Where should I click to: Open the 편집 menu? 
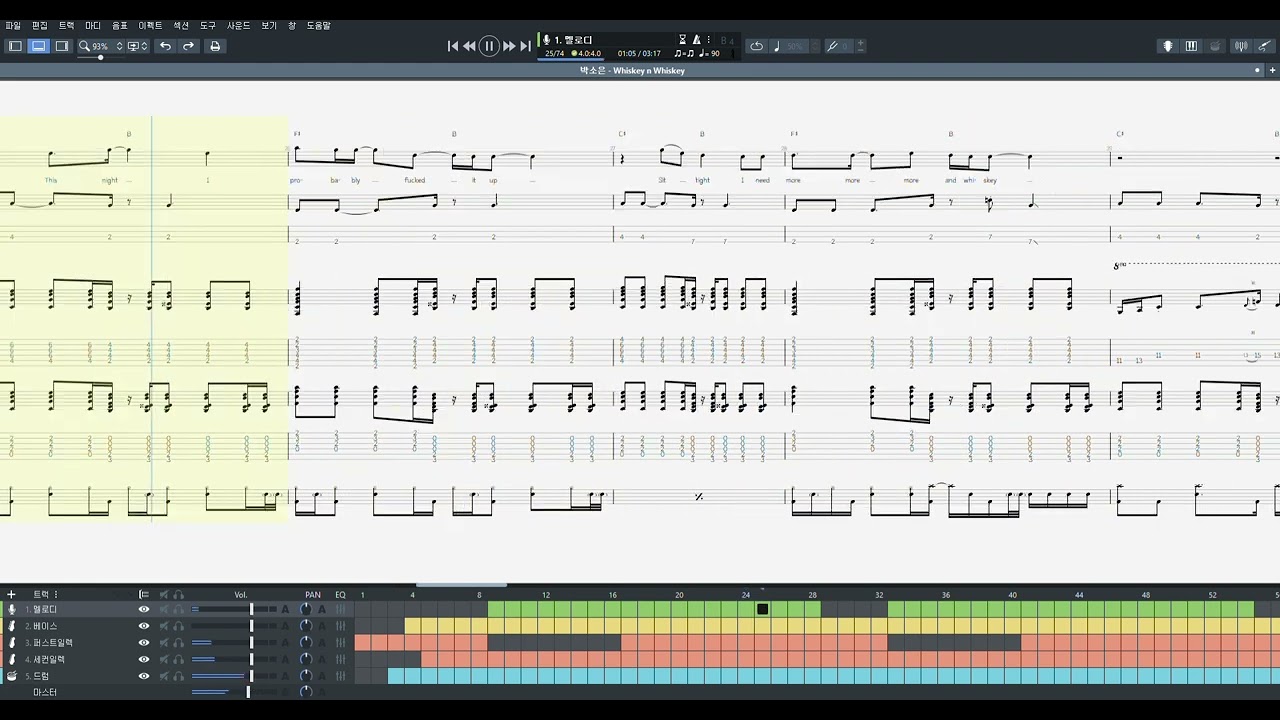[x=40, y=26]
